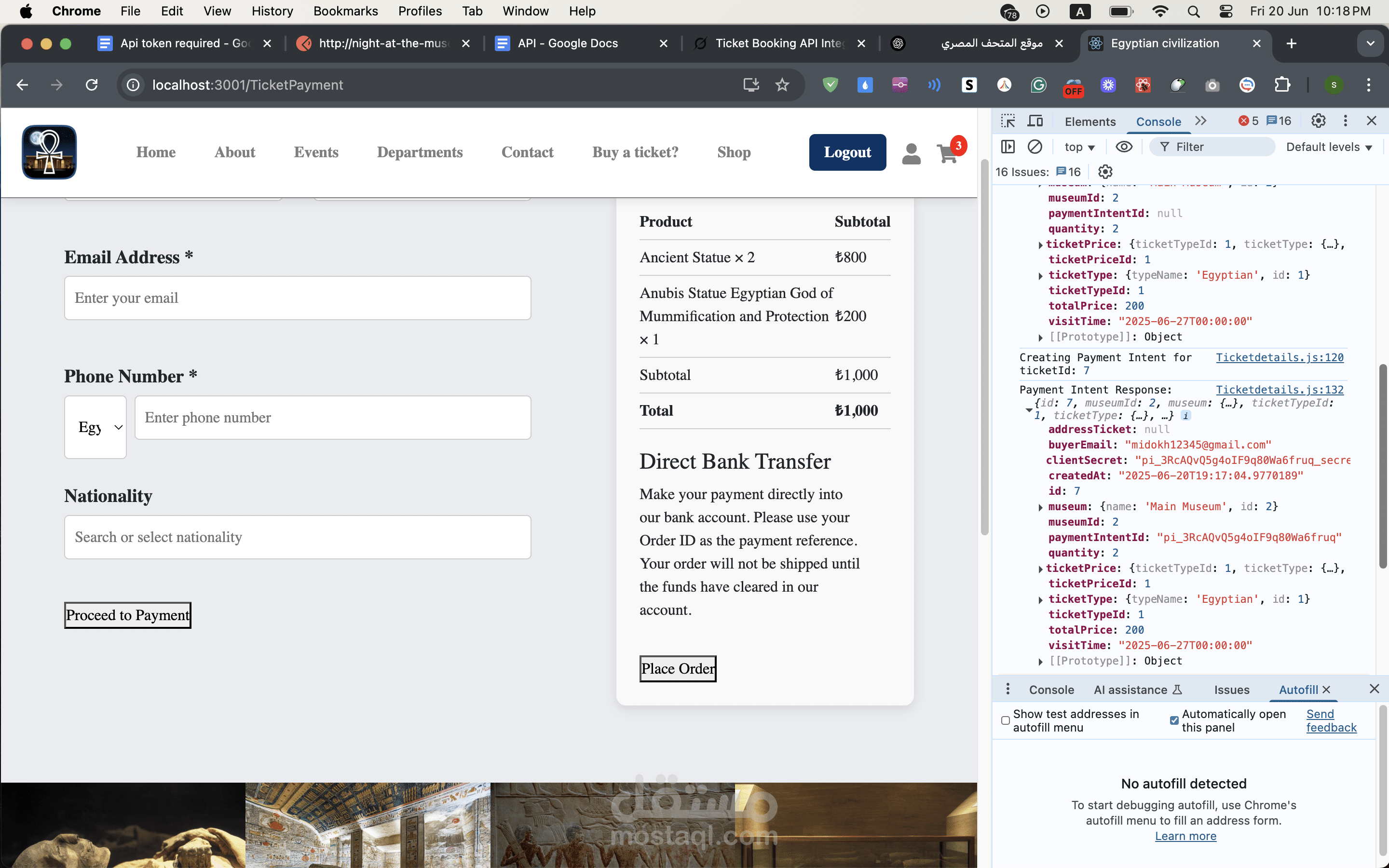The height and width of the screenshot is (868, 1389).
Task: Open issues settings gear next to 16 Issues
Action: point(1105,172)
